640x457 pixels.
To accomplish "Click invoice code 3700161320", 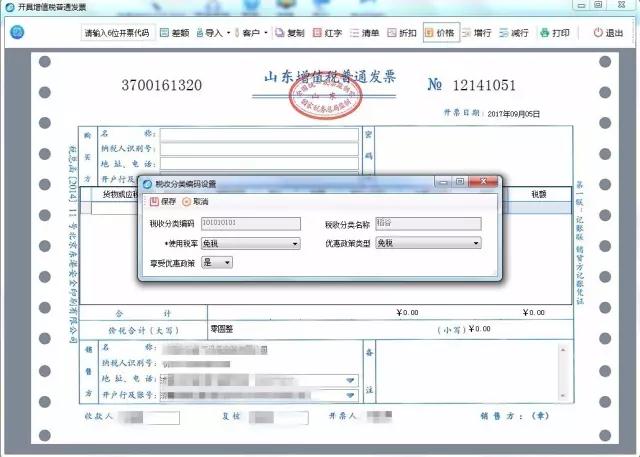I will (x=162, y=85).
